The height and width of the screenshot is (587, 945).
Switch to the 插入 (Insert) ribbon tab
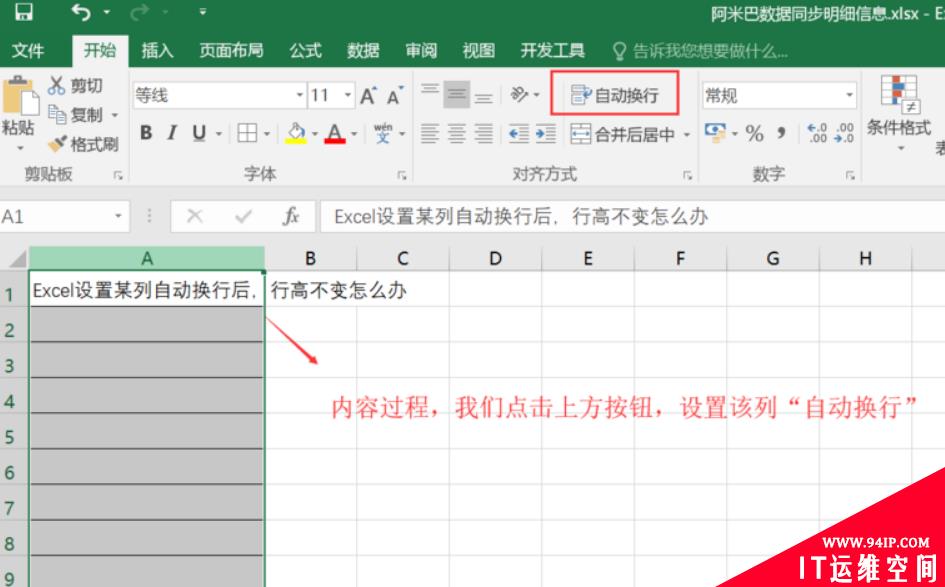click(x=157, y=51)
